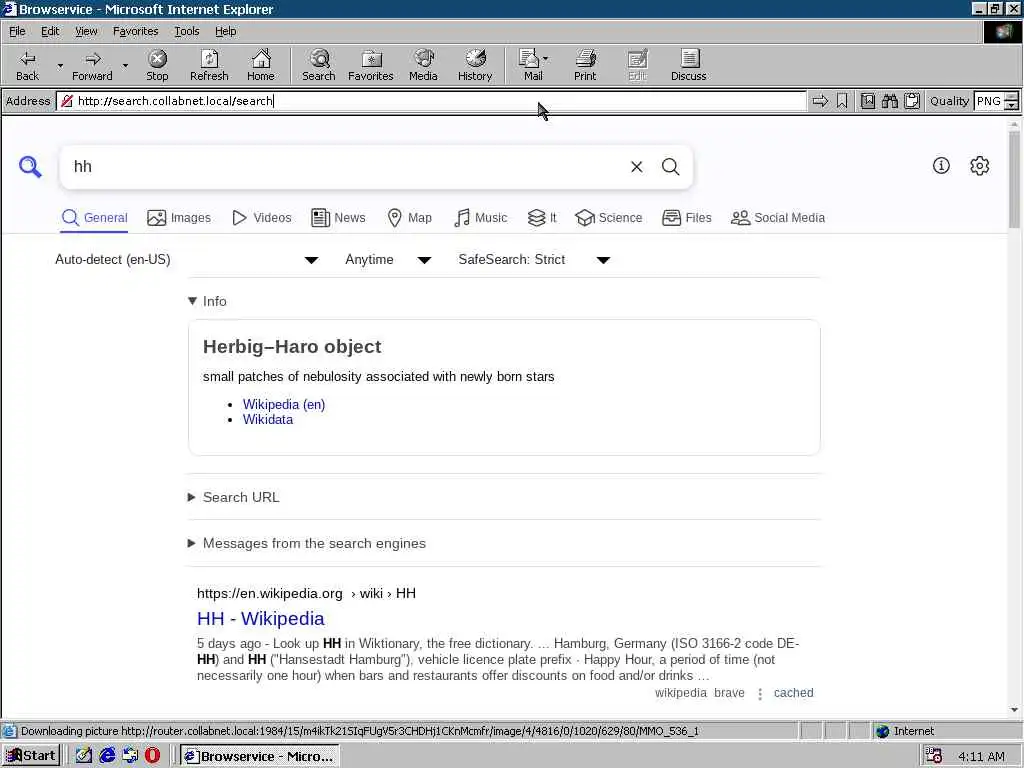Click the search query input field
This screenshot has width=1024, height=768.
click(x=346, y=167)
